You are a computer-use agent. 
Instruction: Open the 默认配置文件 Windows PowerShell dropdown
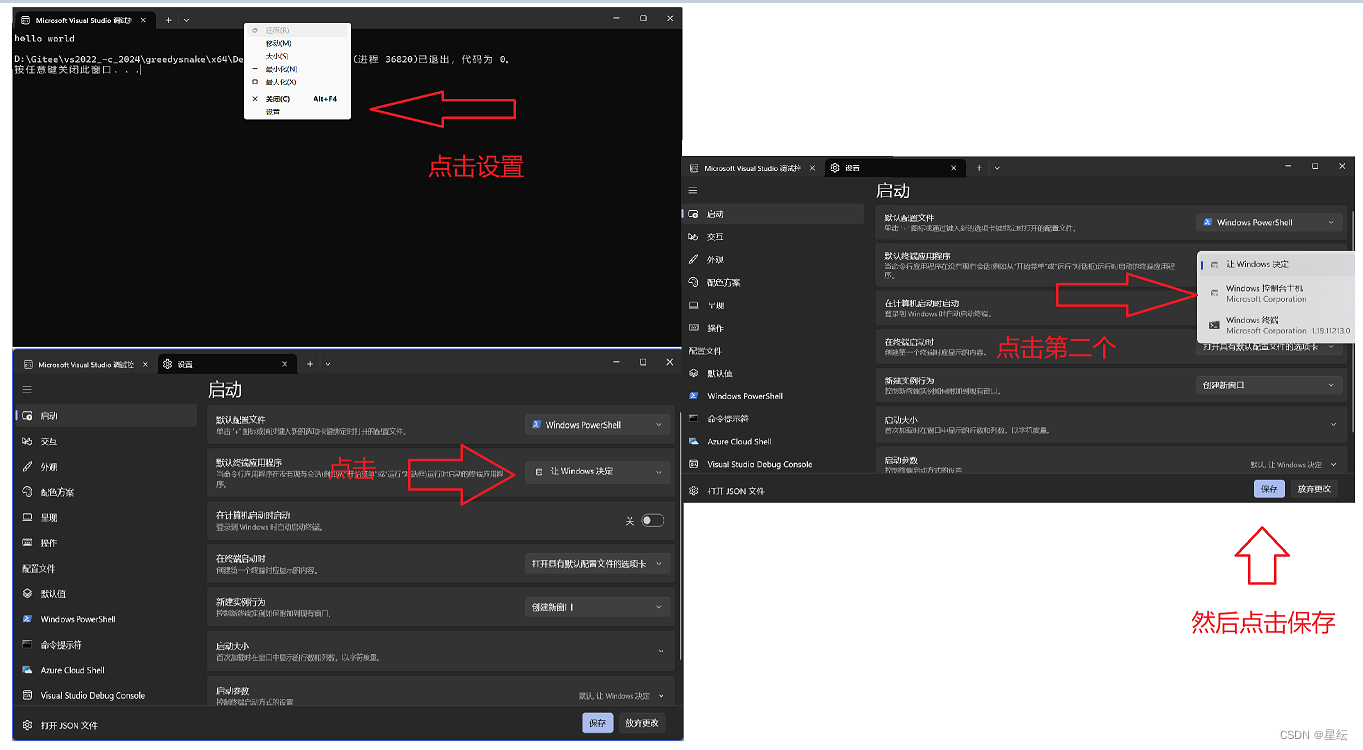coord(597,424)
